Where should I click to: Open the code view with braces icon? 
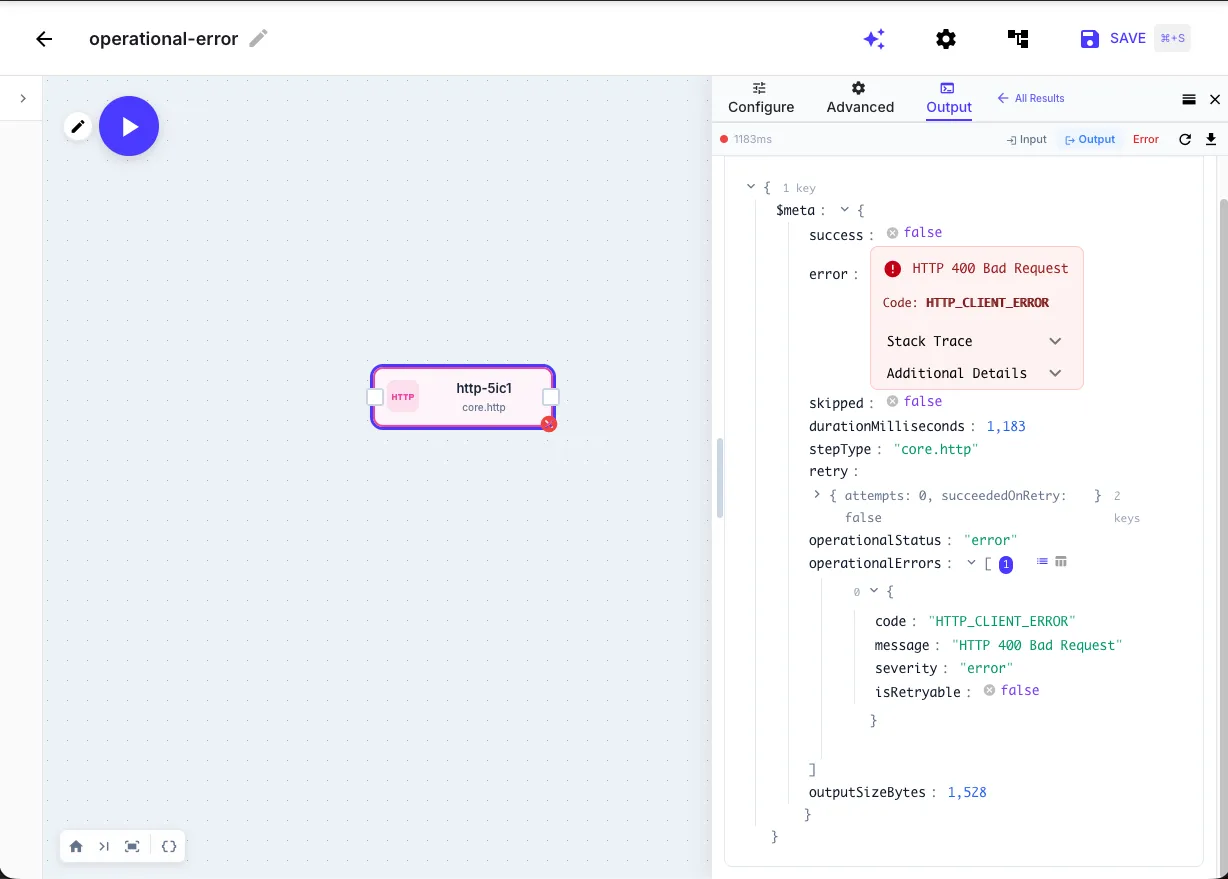point(169,846)
